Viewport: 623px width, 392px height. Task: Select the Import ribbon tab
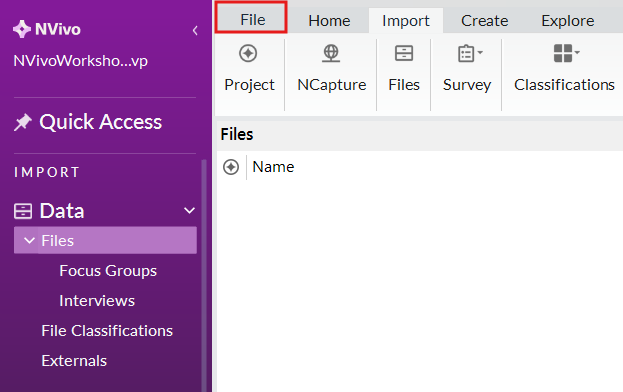(406, 20)
